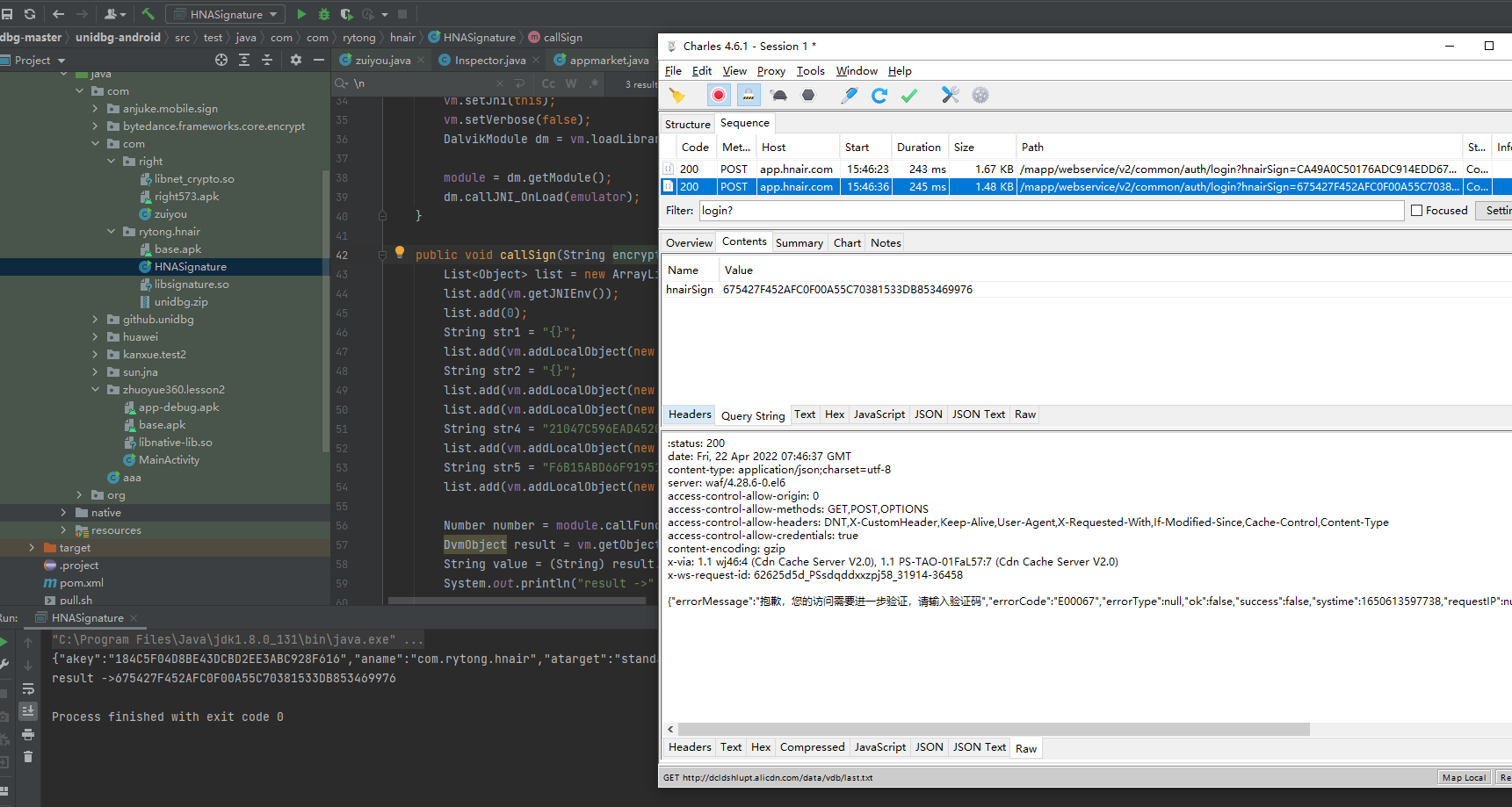Collapse the rytong.hnair package

pyautogui.click(x=112, y=232)
